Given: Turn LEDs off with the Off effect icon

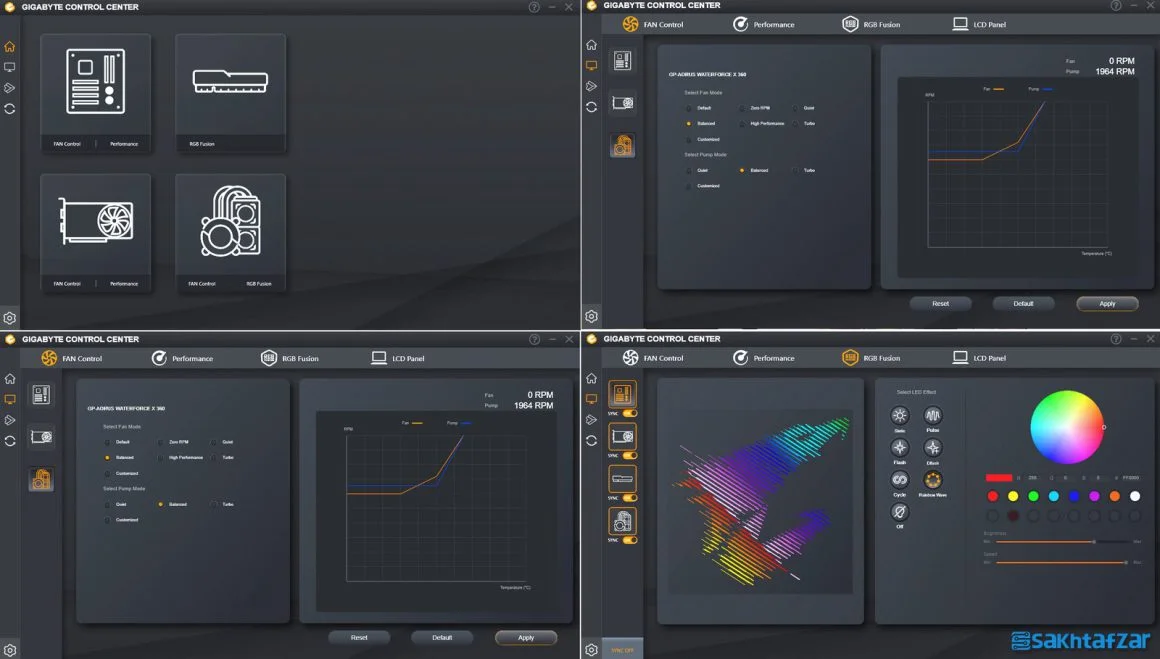Looking at the screenshot, I should tap(900, 512).
